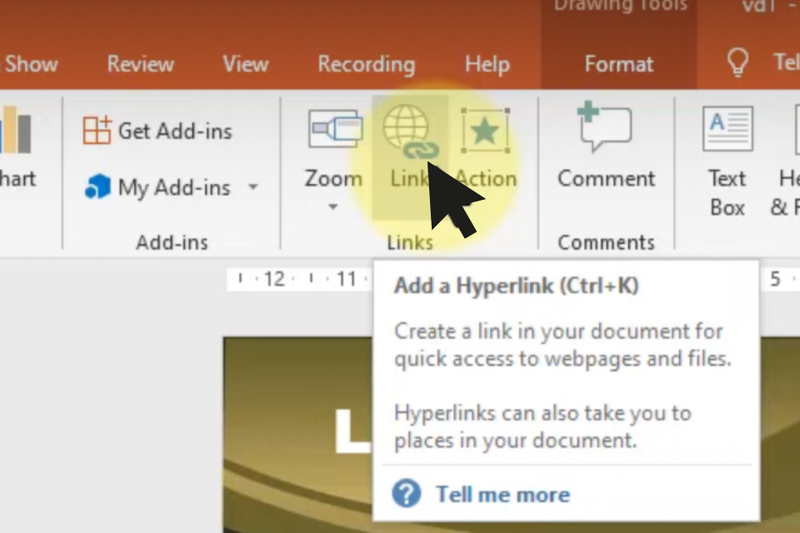Click the Link globe icon
The image size is (800, 533).
411,132
